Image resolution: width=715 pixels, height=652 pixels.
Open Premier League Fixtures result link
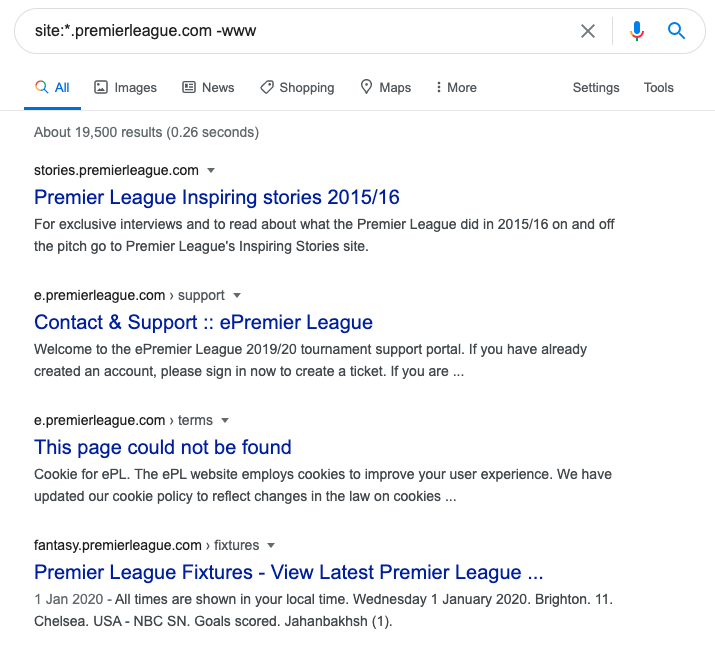coord(288,572)
